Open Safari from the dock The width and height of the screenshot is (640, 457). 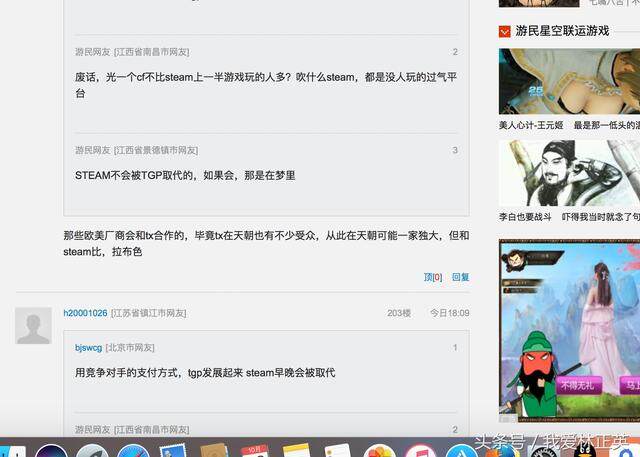click(133, 450)
